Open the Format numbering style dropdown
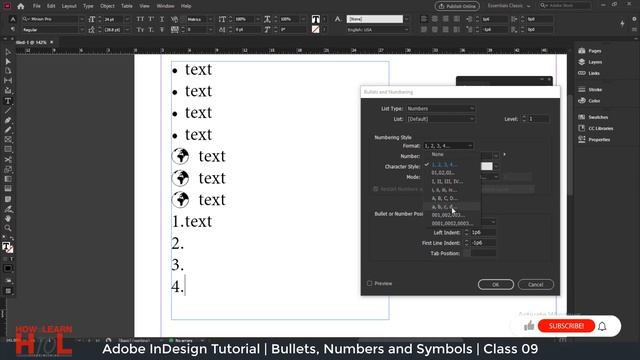Image resolution: width=640 pixels, height=360 pixels. [448, 146]
